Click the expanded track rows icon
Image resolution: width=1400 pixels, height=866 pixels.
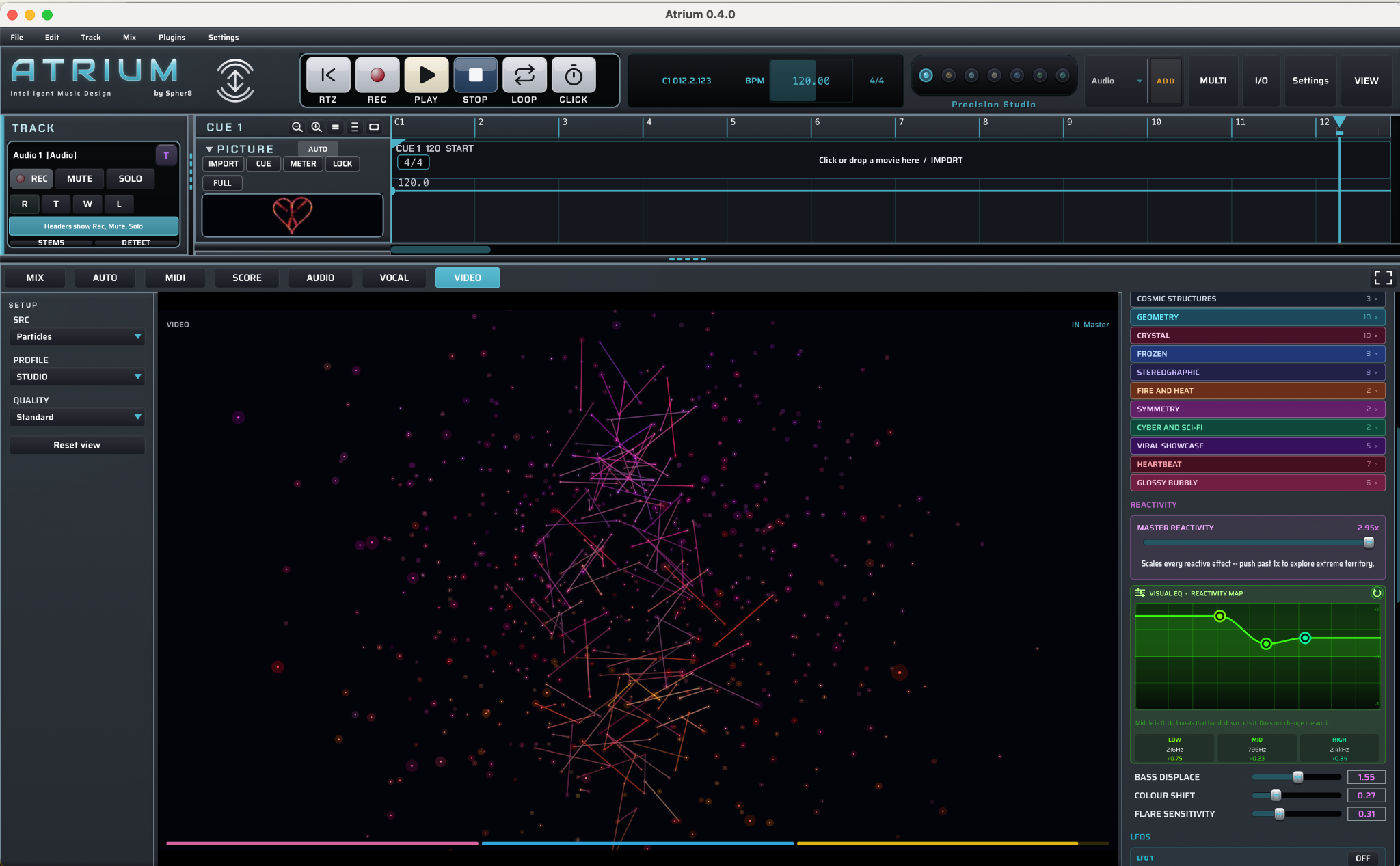coord(355,127)
